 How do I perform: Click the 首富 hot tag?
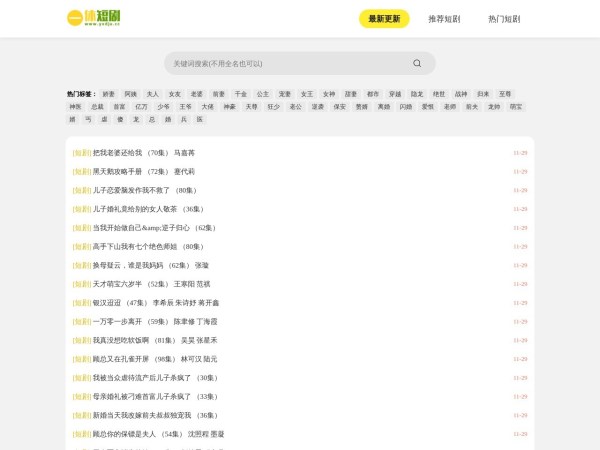click(120, 106)
